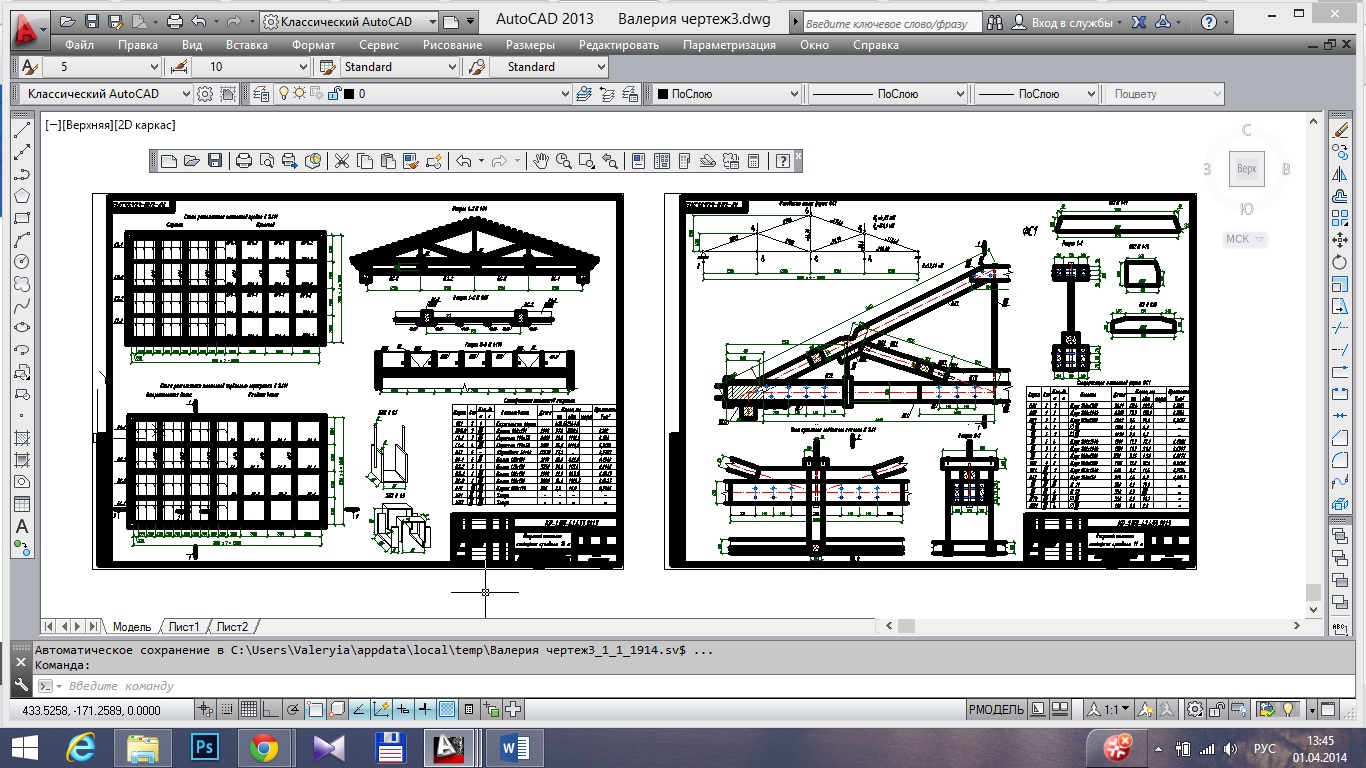Expand the МСК coordinate system dropdown

tap(1246, 239)
